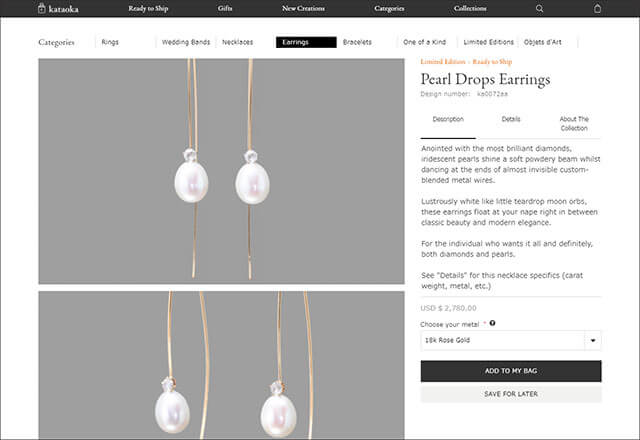Open the Ready to Ship menu

pyautogui.click(x=150, y=9)
